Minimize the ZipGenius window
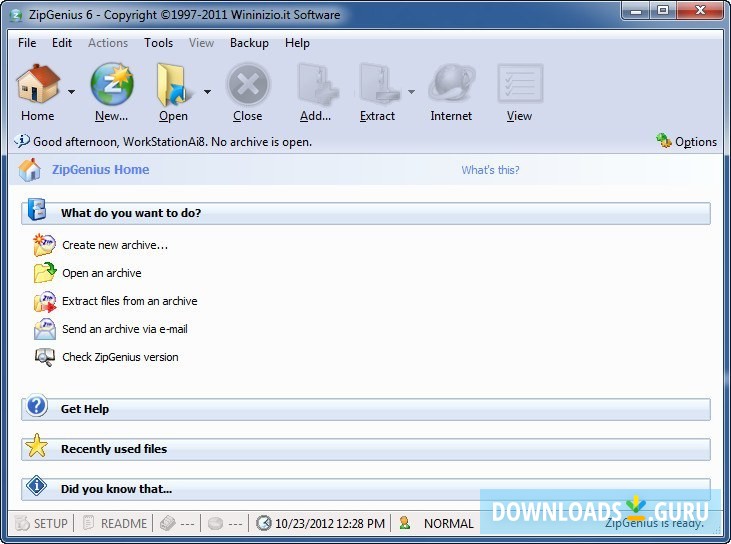Image resolution: width=731 pixels, height=544 pixels. tap(635, 11)
